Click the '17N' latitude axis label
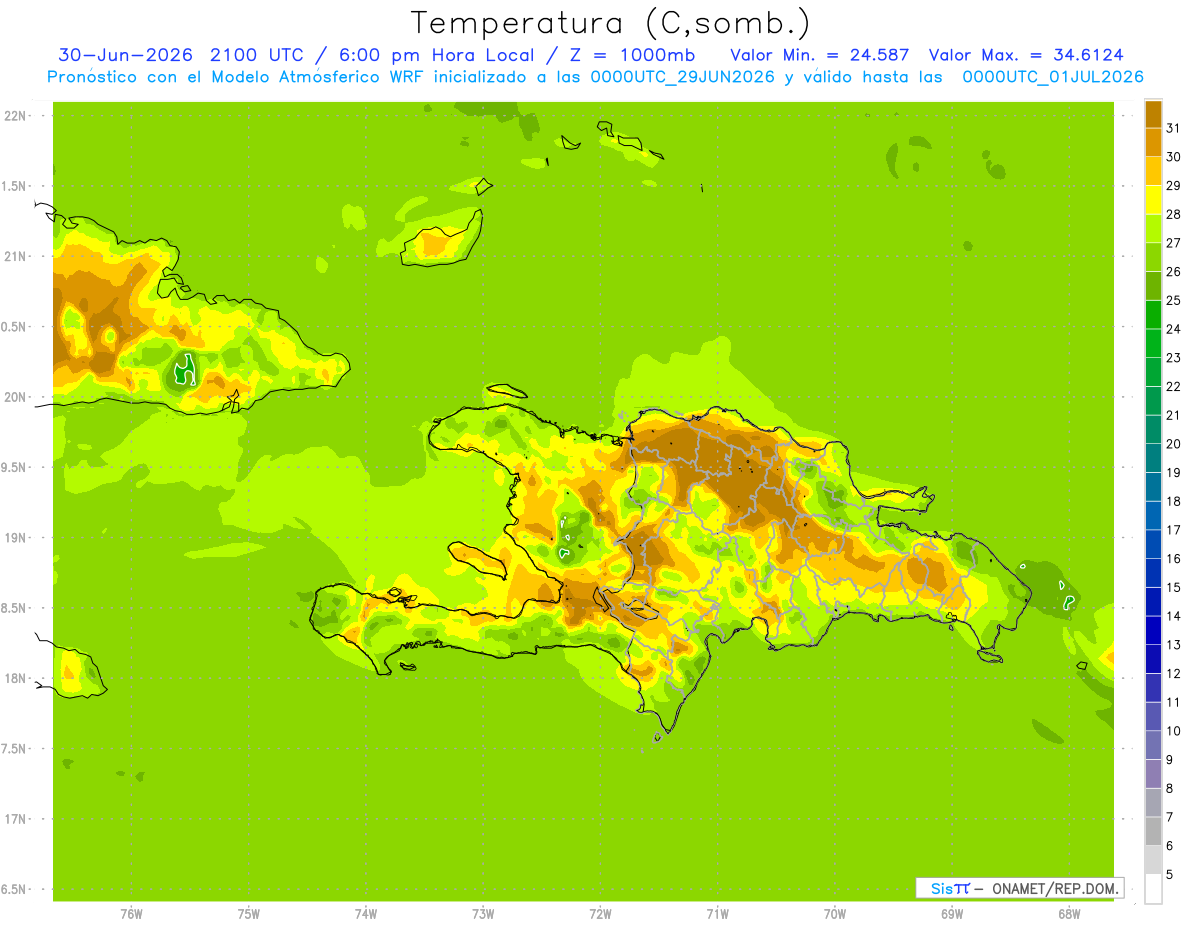 tap(14, 819)
